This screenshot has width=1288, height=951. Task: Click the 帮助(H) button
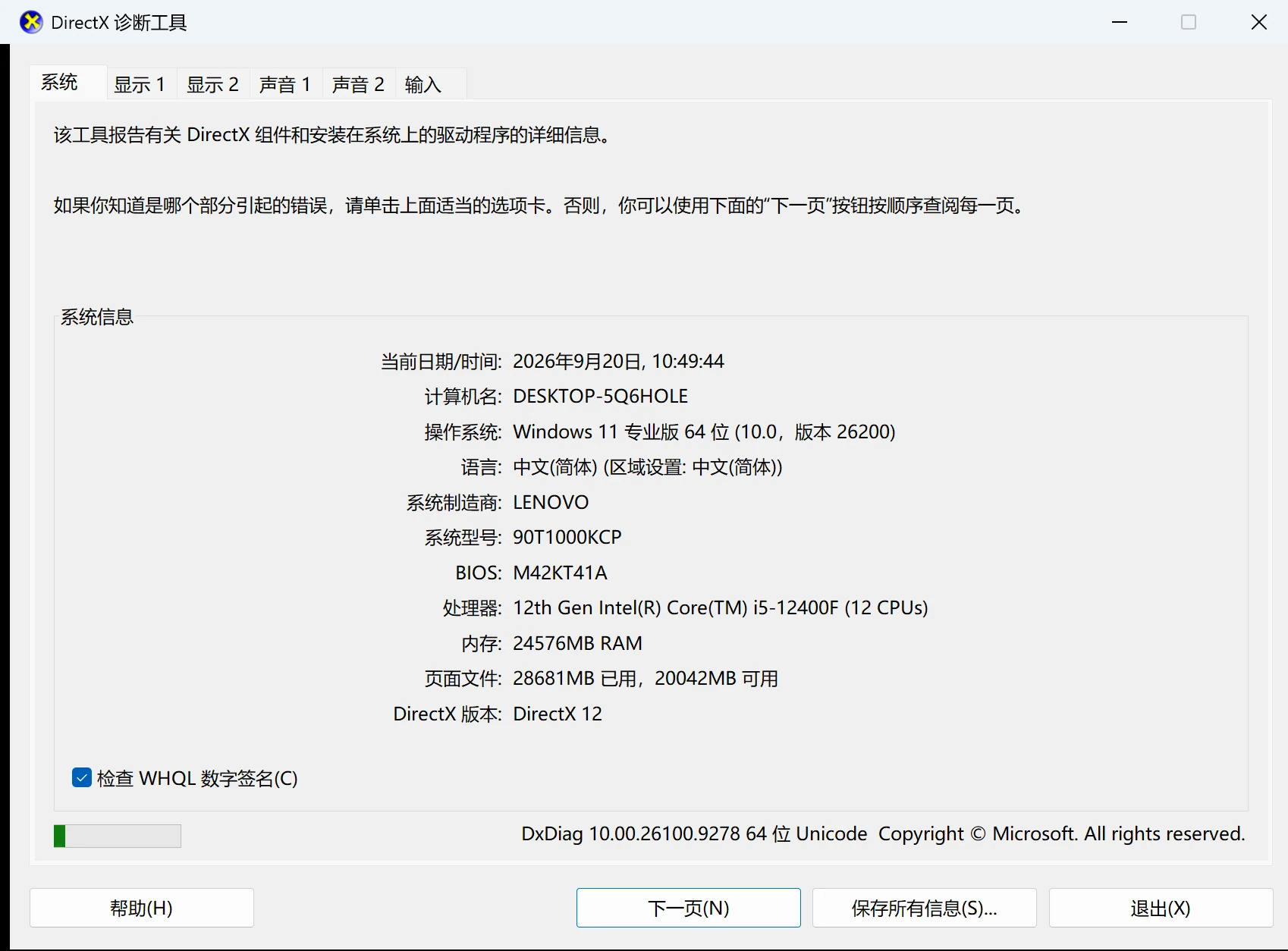coord(142,908)
